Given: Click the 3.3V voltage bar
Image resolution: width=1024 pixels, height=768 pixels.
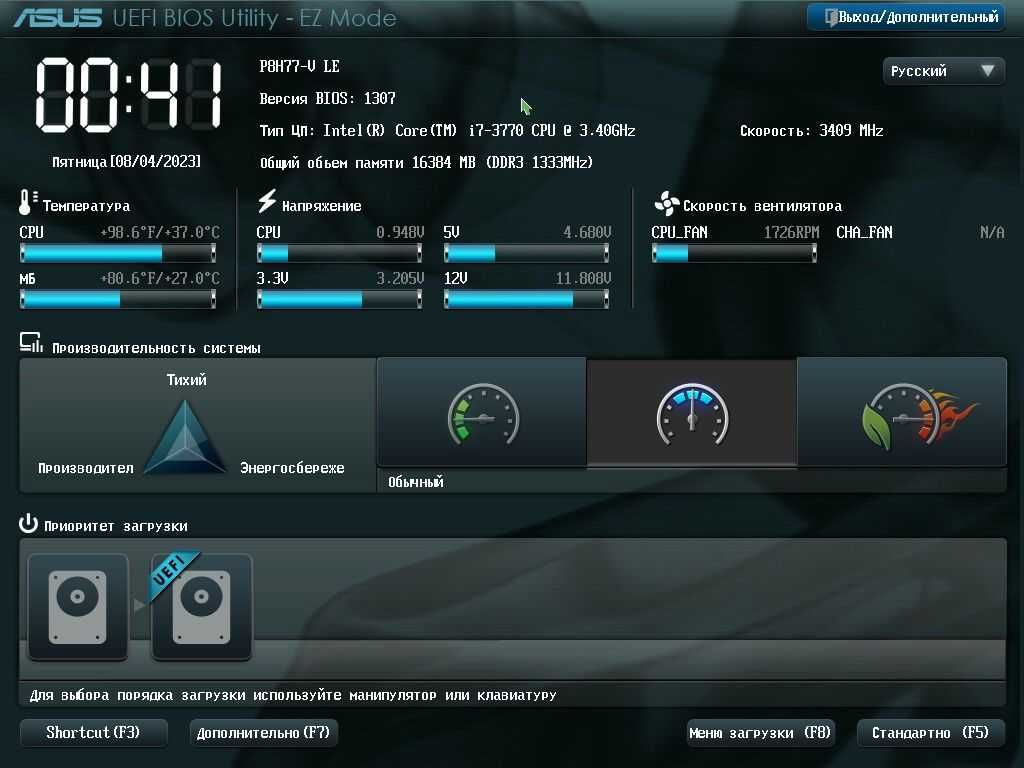Looking at the screenshot, I should (340, 299).
